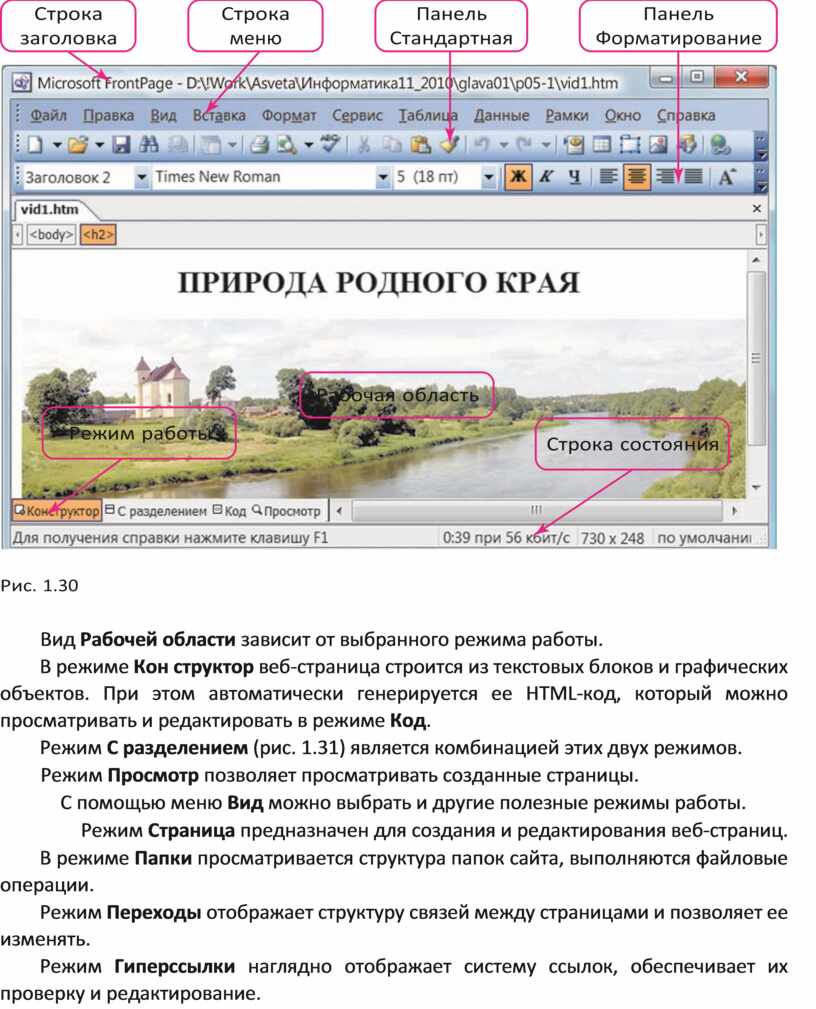
Task: Open the Заголовок 2 style dropdown
Action: 142,177
